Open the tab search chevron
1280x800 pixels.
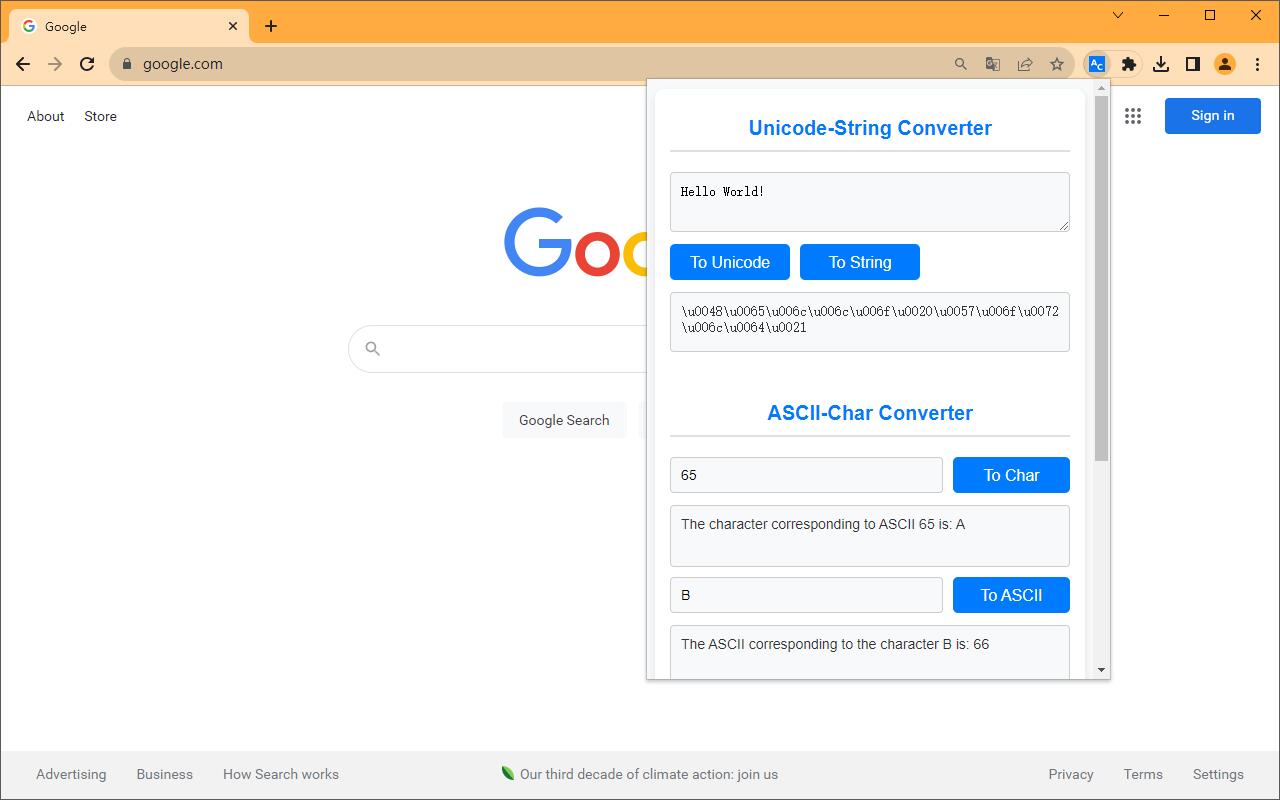pos(1118,15)
